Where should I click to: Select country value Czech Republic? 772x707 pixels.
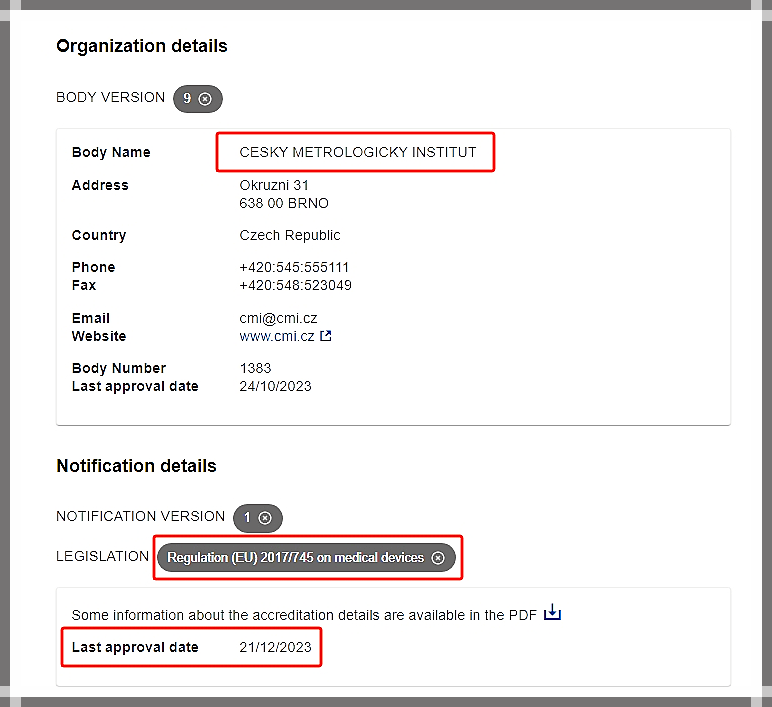click(x=290, y=235)
